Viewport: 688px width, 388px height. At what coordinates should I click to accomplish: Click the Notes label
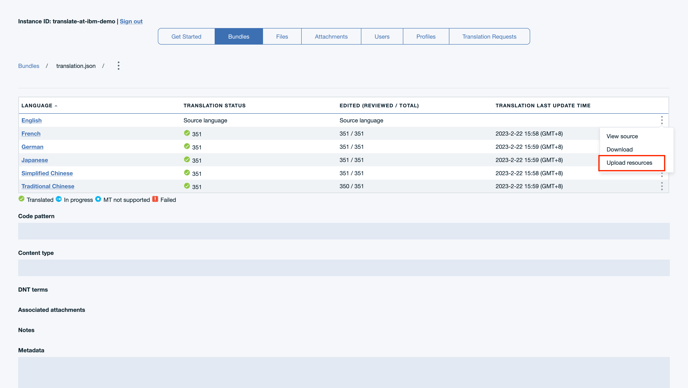click(x=26, y=330)
